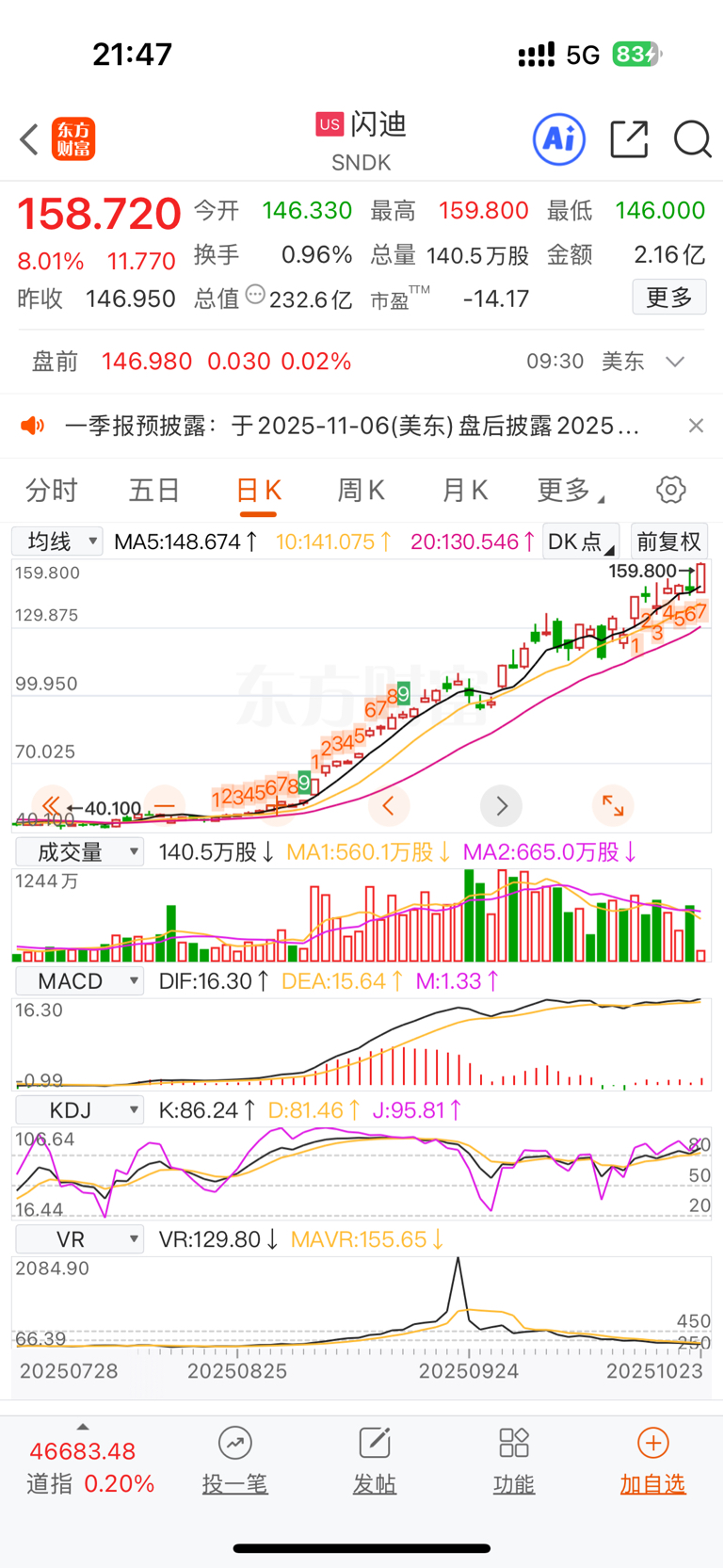Viewport: 724px width, 1568px height.
Task: Tap the 更多 quote details button
Action: click(x=669, y=298)
